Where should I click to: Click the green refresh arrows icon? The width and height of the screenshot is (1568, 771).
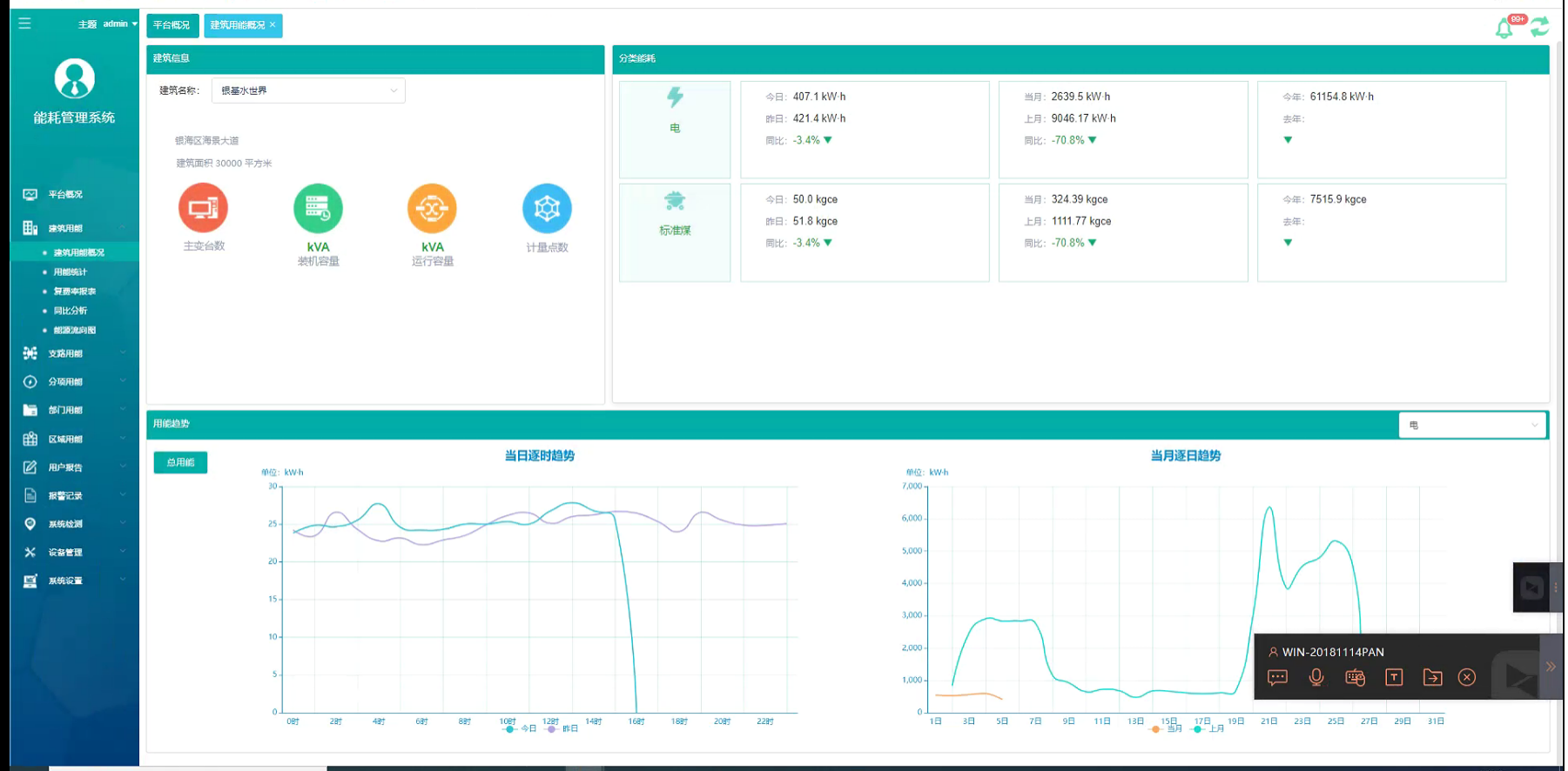(x=1539, y=27)
